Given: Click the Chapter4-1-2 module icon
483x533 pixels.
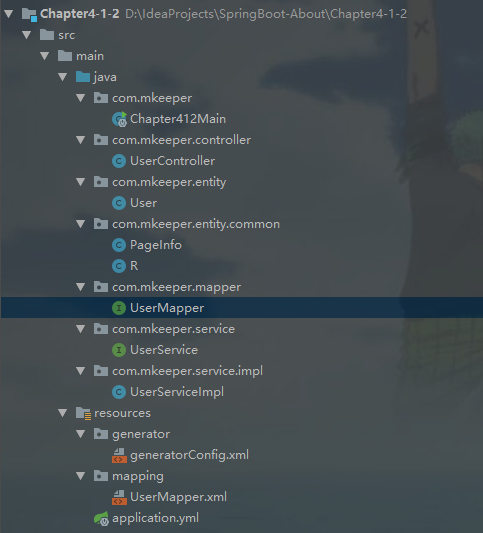Looking at the screenshot, I should 29,14.
